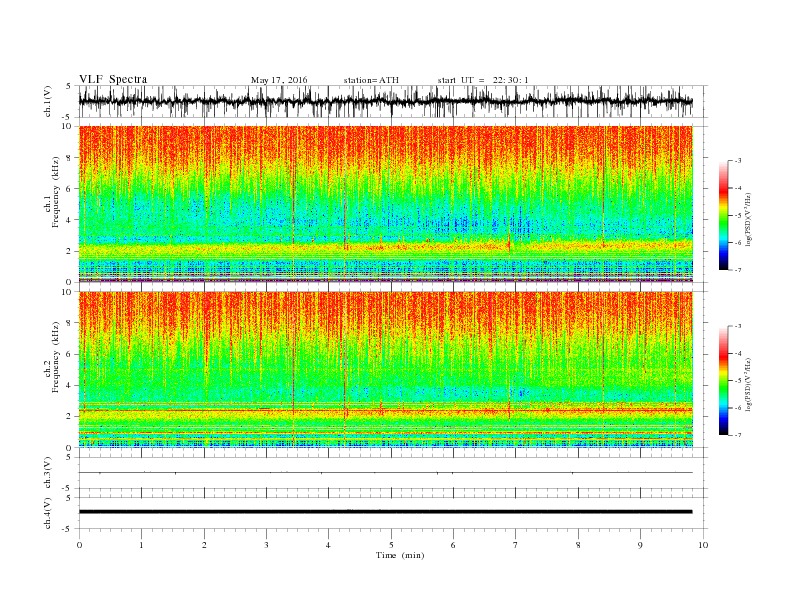Click time-axis tick label "1"
792x612 pixels.
pyautogui.click(x=141, y=545)
